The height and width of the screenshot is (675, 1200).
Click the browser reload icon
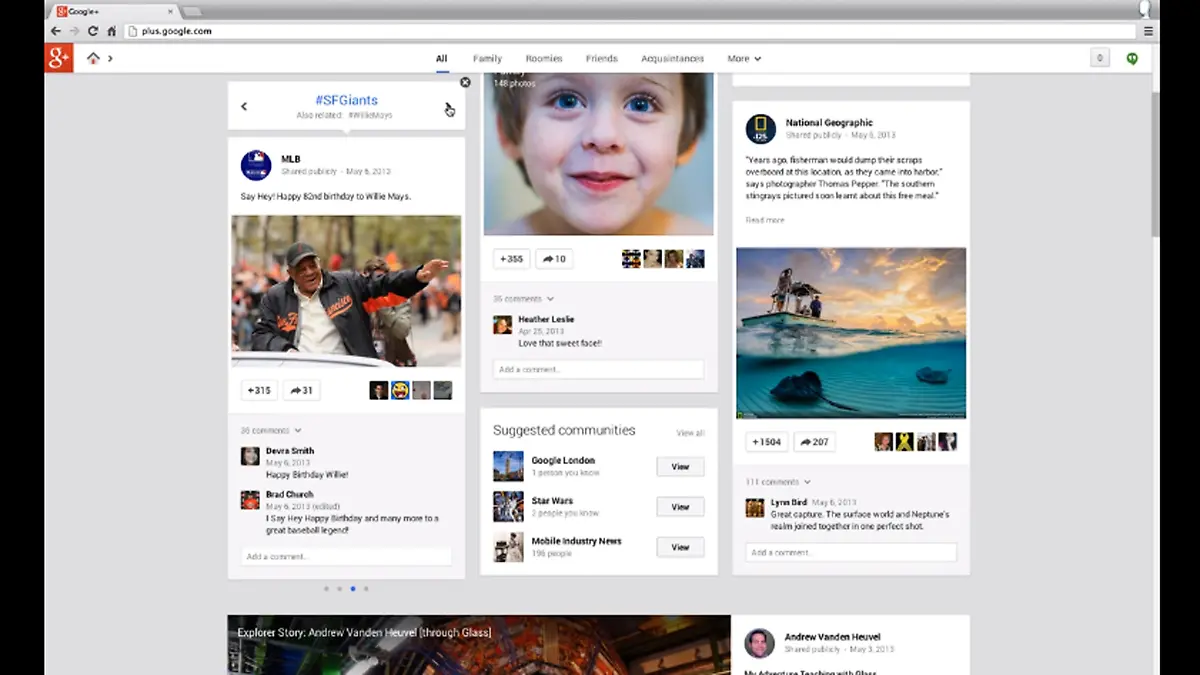[92, 31]
